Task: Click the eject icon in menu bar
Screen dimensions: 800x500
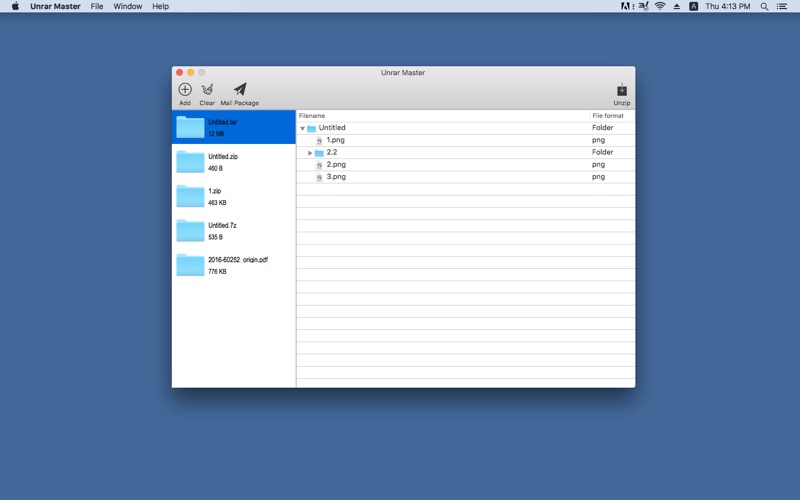Action: [x=677, y=7]
